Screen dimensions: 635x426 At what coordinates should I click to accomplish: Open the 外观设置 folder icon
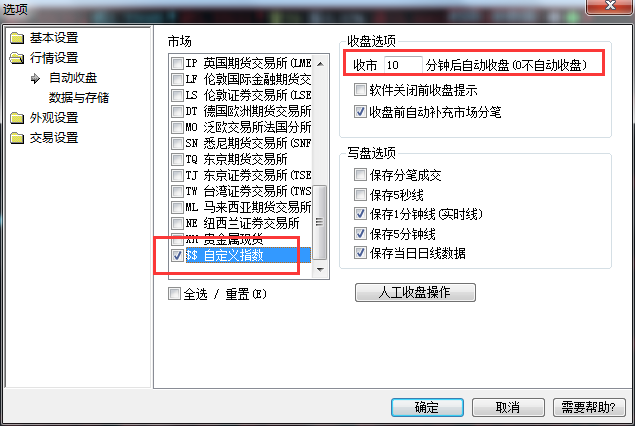pos(17,118)
